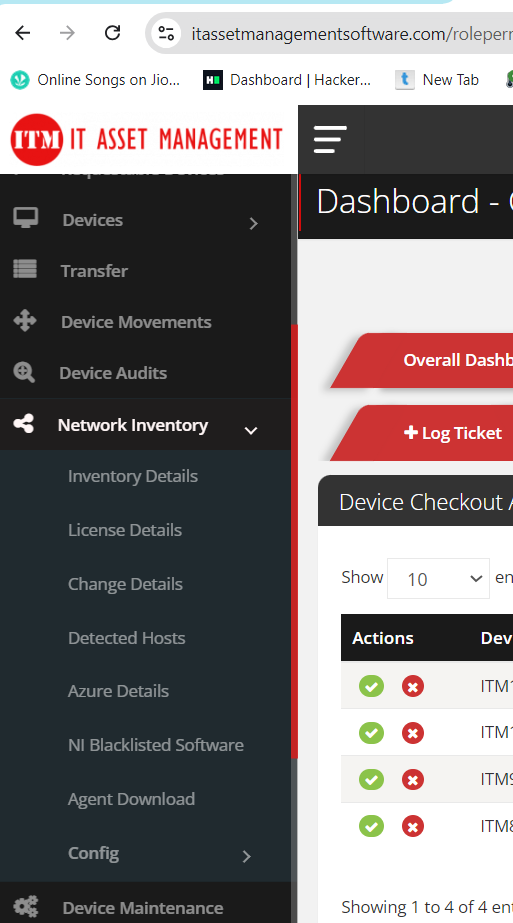Reject checkout in the first table row

click(x=413, y=686)
